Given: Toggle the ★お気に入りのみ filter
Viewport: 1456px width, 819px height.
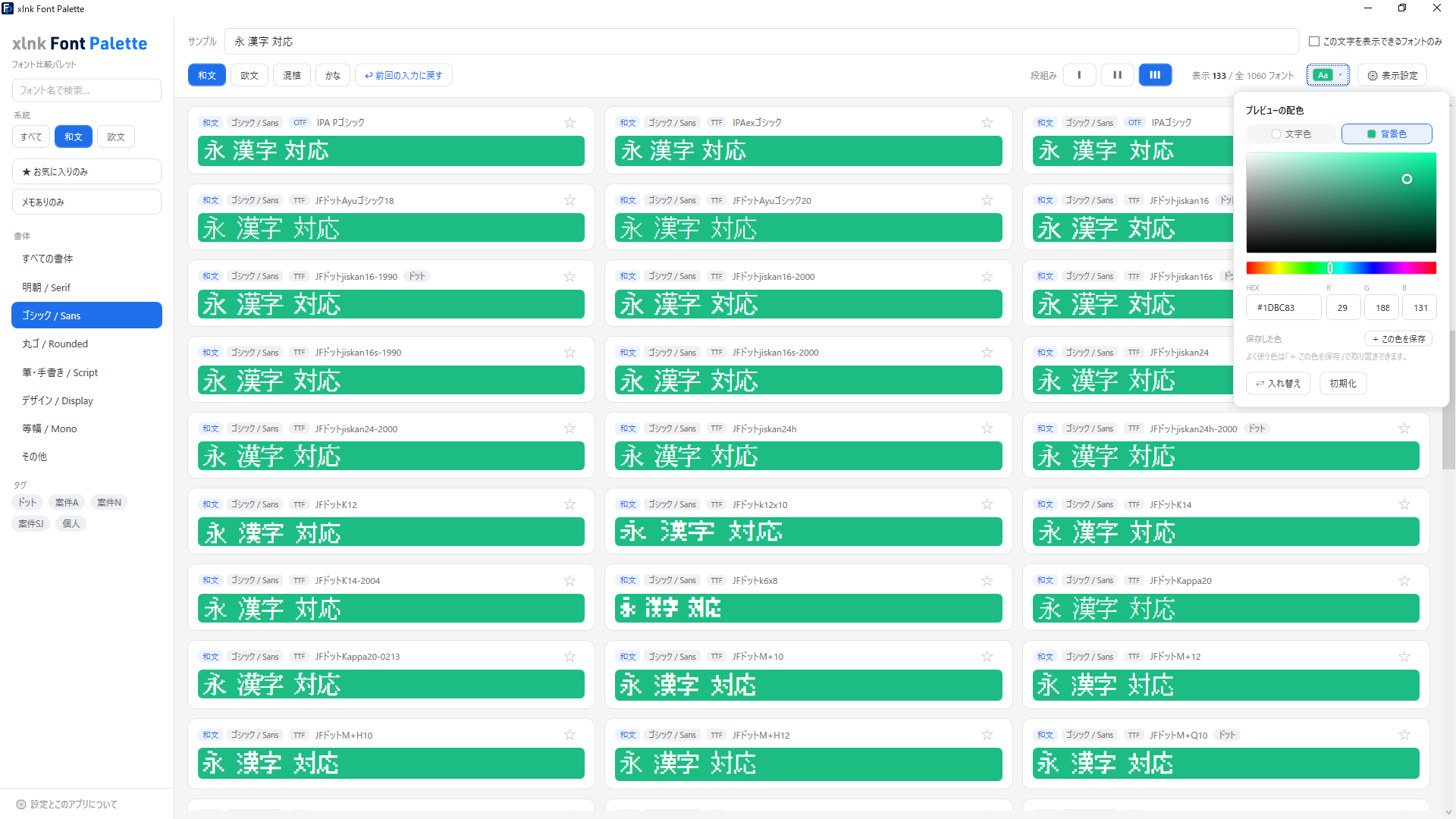Looking at the screenshot, I should tap(86, 171).
